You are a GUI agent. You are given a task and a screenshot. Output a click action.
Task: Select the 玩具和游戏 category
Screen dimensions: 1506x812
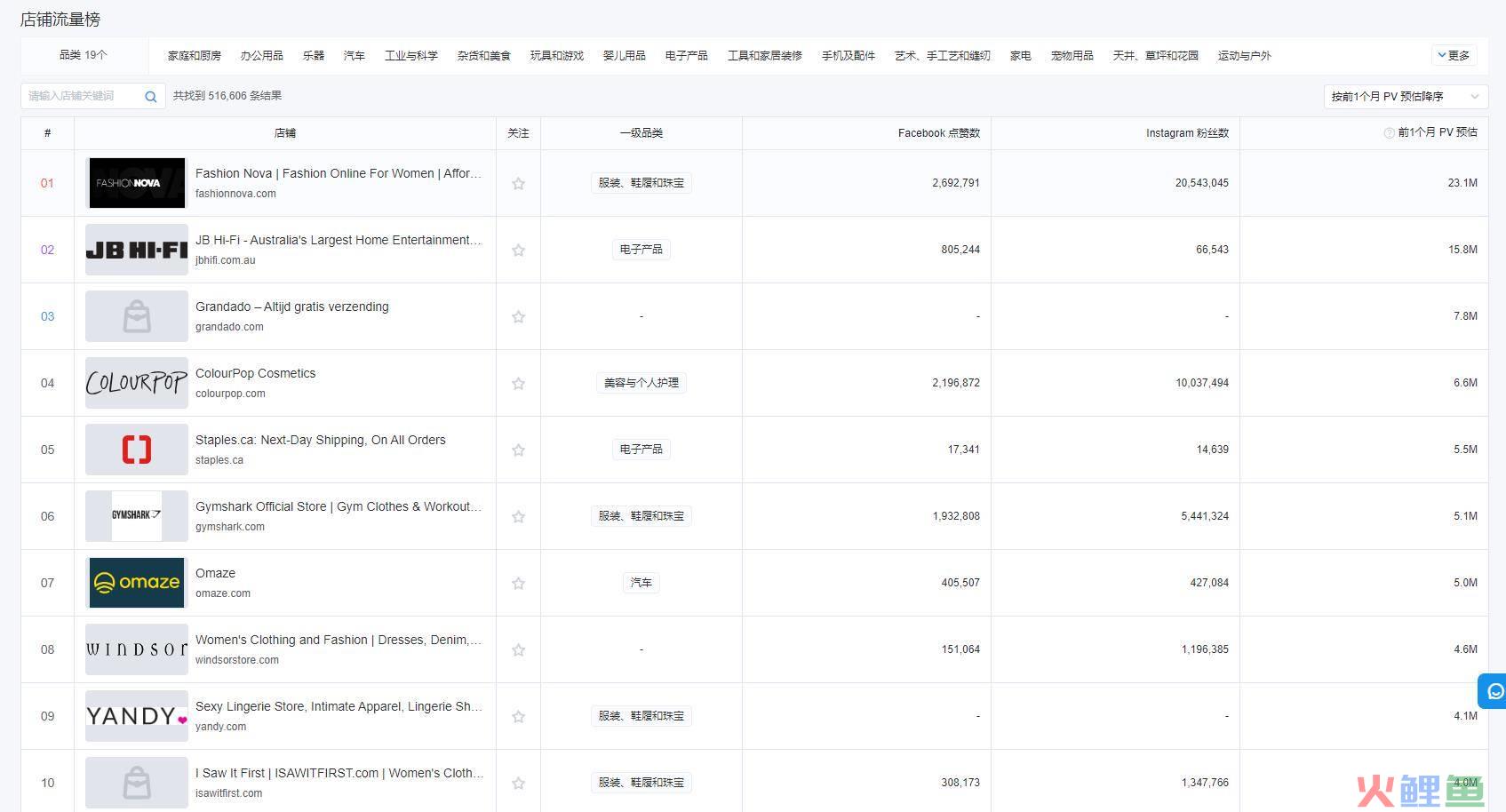[557, 55]
